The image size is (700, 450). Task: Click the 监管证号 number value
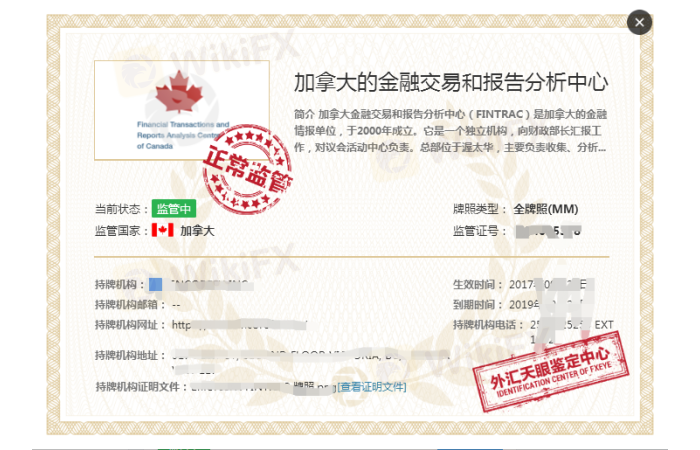click(x=548, y=231)
